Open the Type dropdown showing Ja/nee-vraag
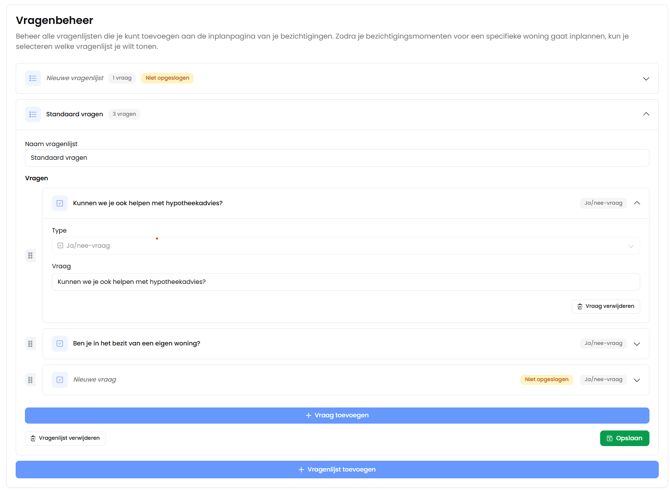Image resolution: width=670 pixels, height=493 pixels. pyautogui.click(x=345, y=246)
